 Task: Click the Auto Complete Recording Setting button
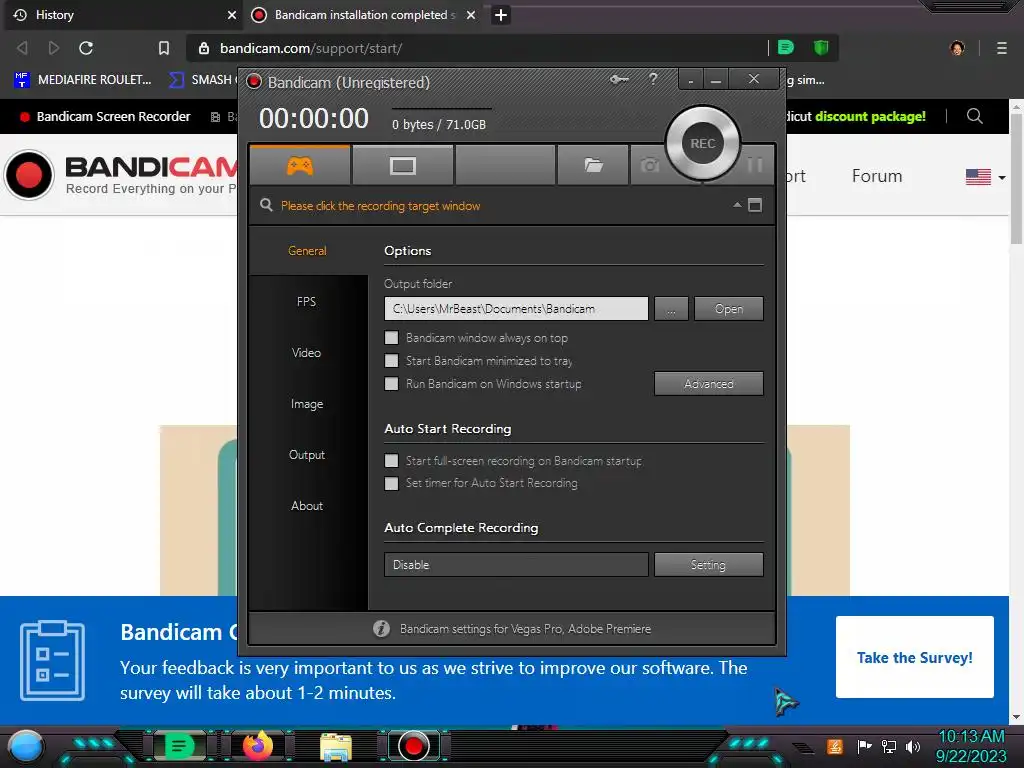pyautogui.click(x=709, y=565)
